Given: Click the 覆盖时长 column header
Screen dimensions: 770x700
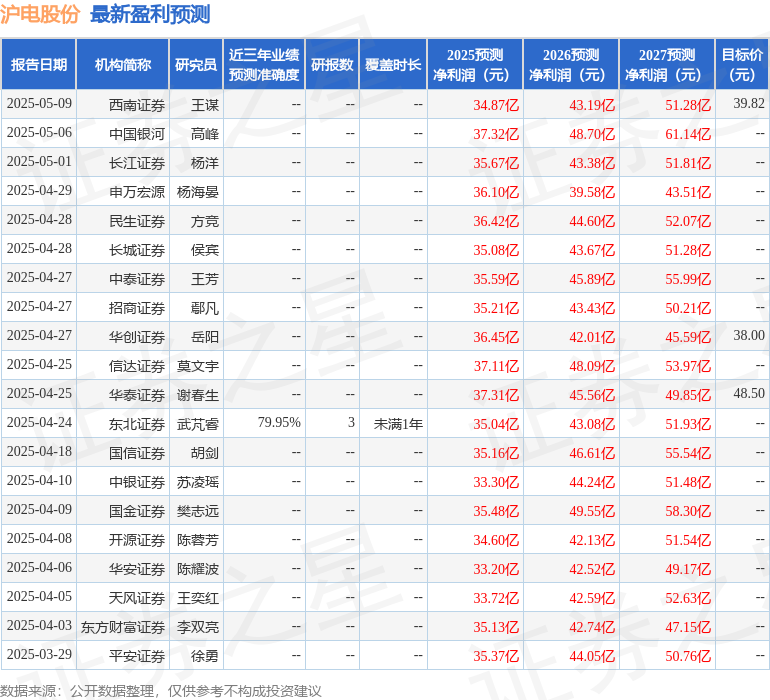Looking at the screenshot, I should (x=393, y=64).
